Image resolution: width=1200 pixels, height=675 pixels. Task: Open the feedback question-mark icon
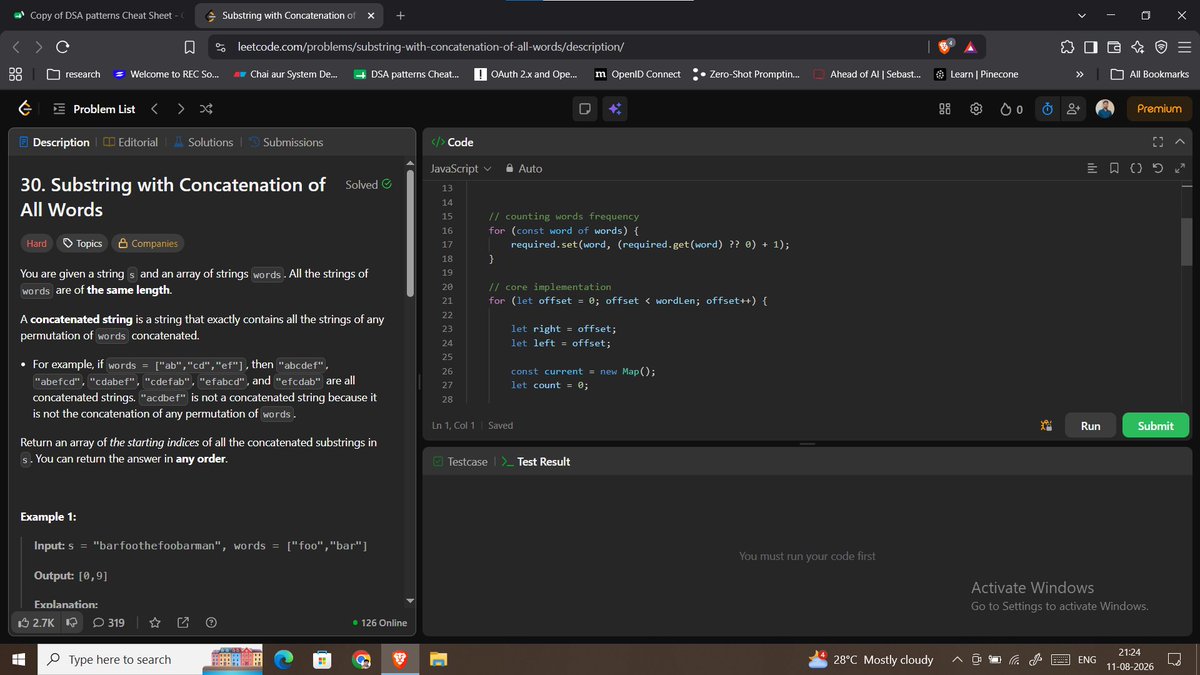click(x=211, y=622)
